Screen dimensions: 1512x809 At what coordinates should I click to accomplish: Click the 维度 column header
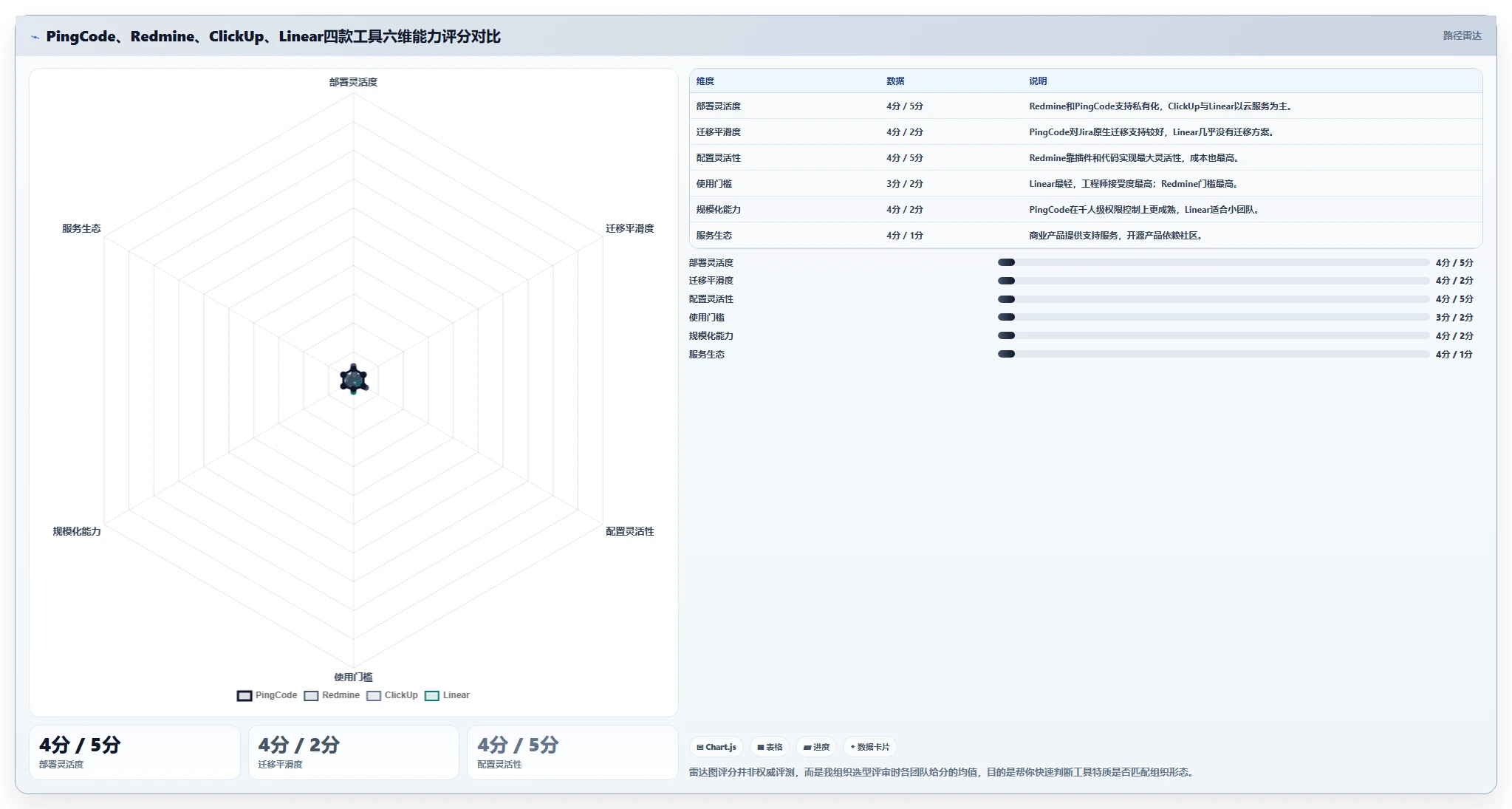point(705,81)
